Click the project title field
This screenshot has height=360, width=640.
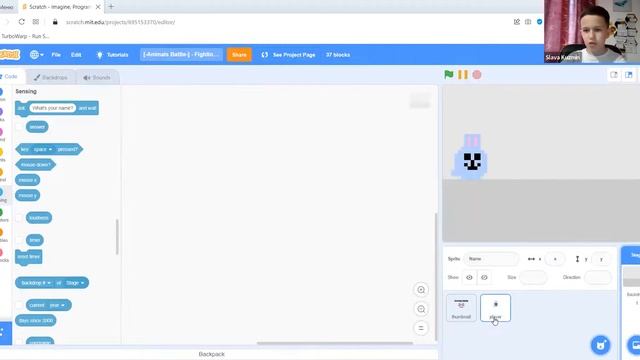(181, 54)
